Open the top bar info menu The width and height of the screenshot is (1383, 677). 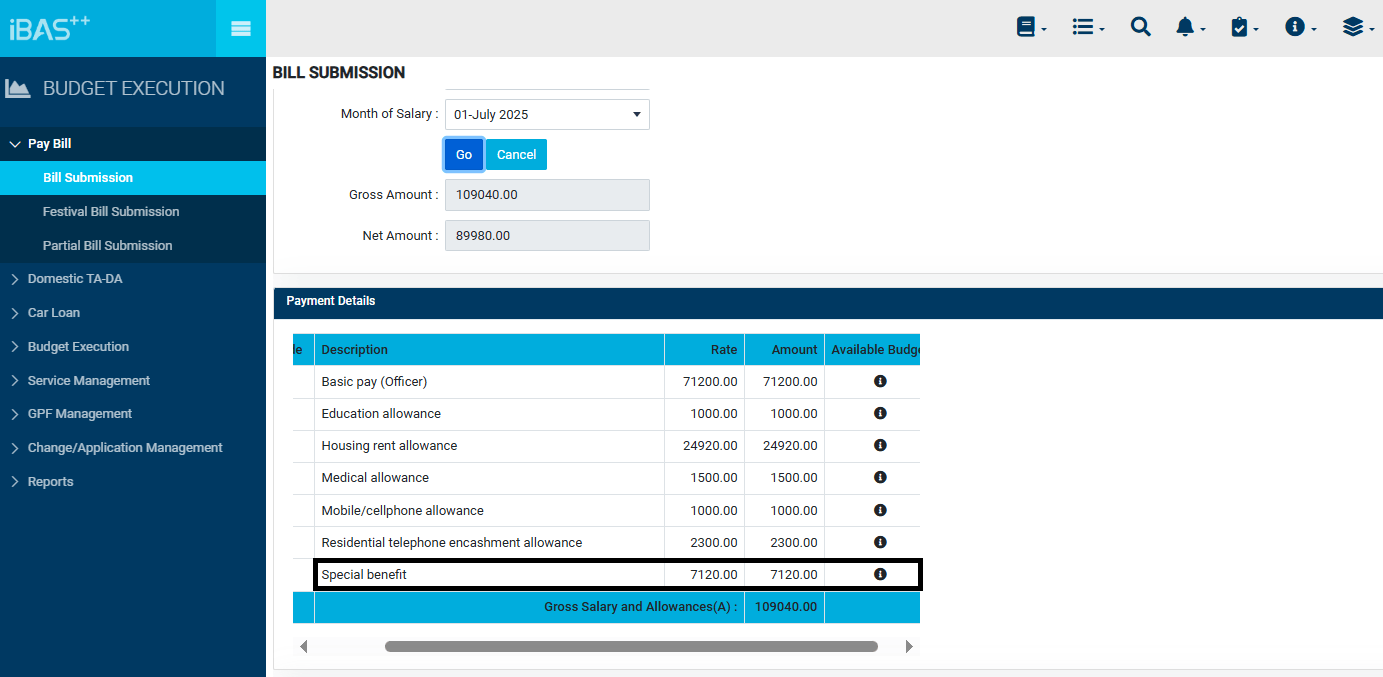[x=1299, y=28]
